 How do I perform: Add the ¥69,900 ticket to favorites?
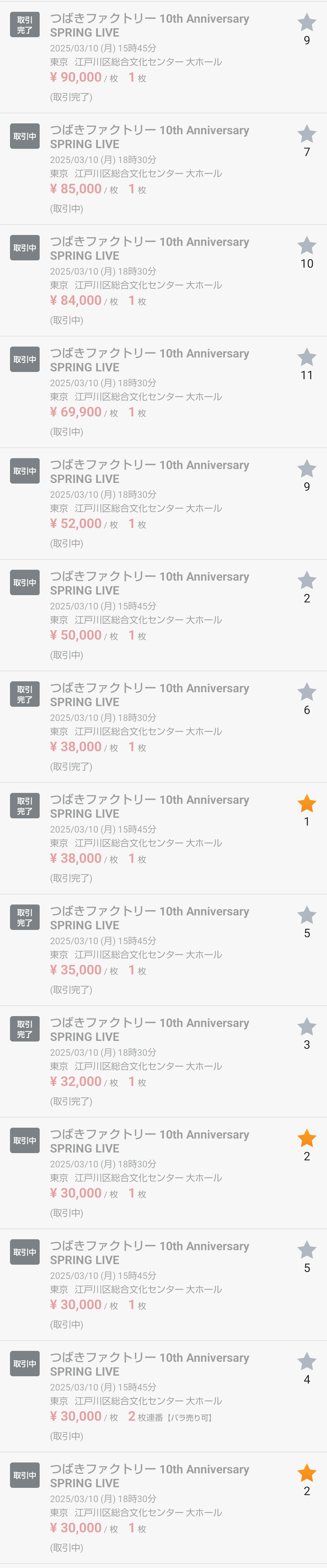tap(306, 357)
